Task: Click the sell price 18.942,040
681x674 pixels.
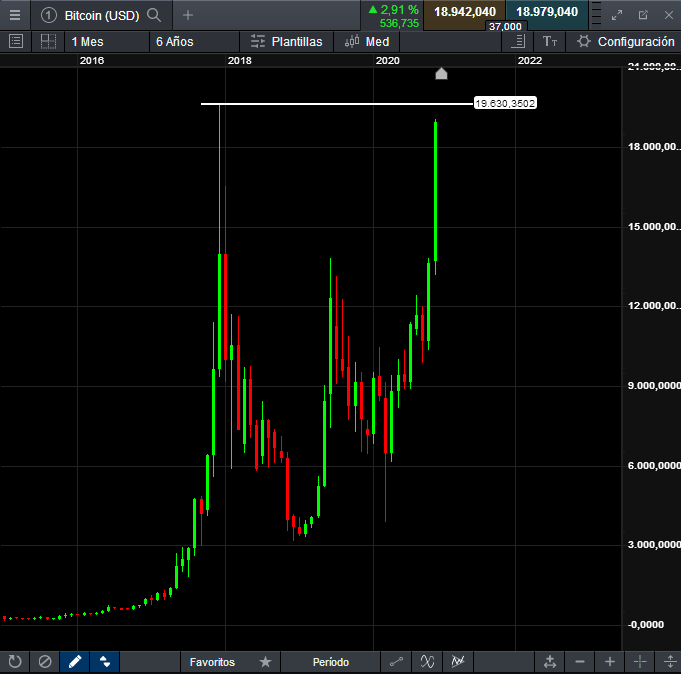Action: (x=465, y=12)
